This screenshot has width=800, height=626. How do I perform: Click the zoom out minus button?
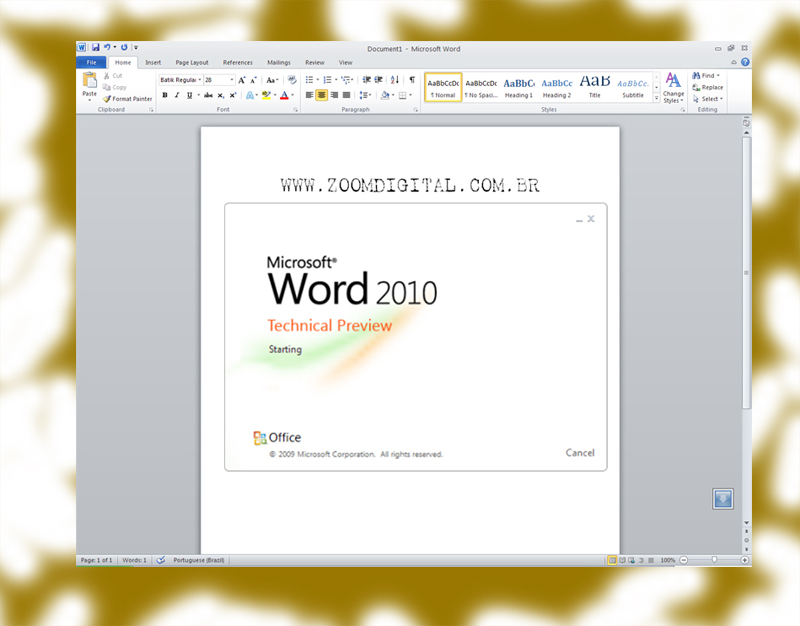[x=684, y=560]
